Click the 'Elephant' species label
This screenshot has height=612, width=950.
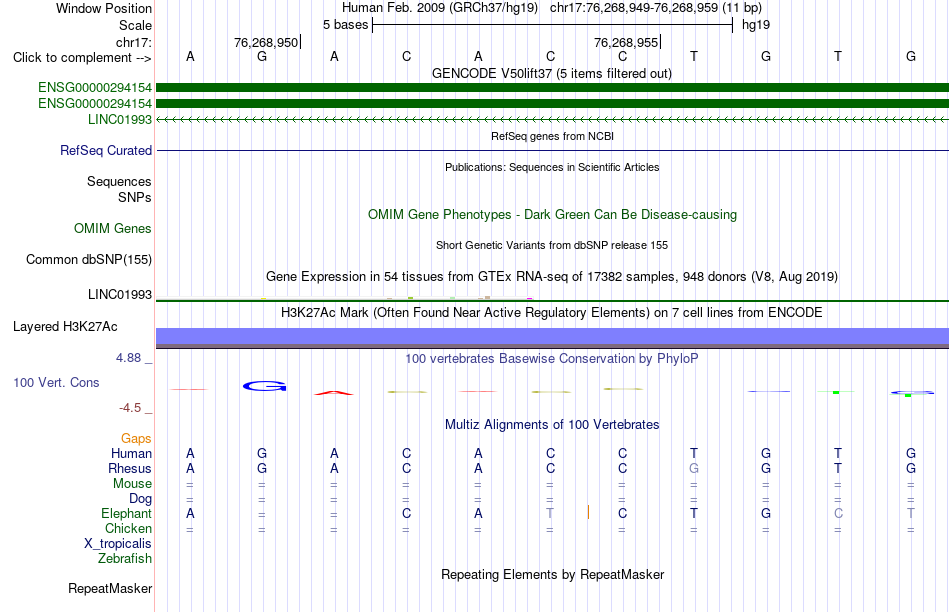coord(127,513)
